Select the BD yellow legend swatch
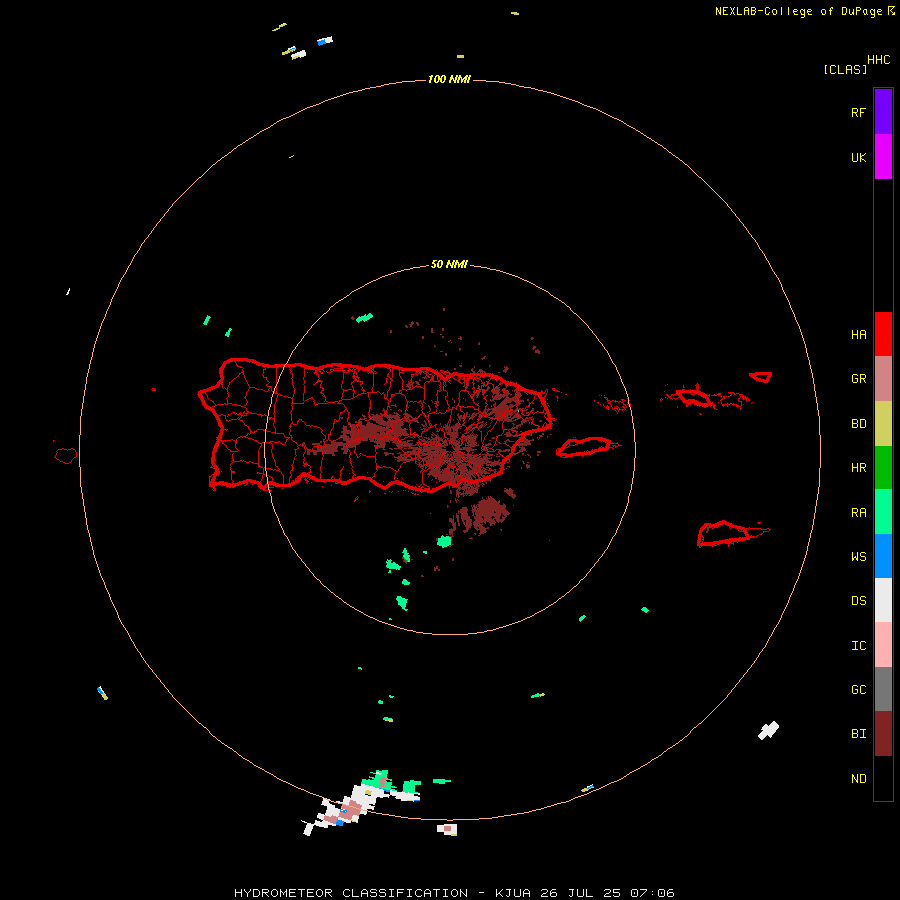Viewport: 900px width, 900px height. [883, 423]
